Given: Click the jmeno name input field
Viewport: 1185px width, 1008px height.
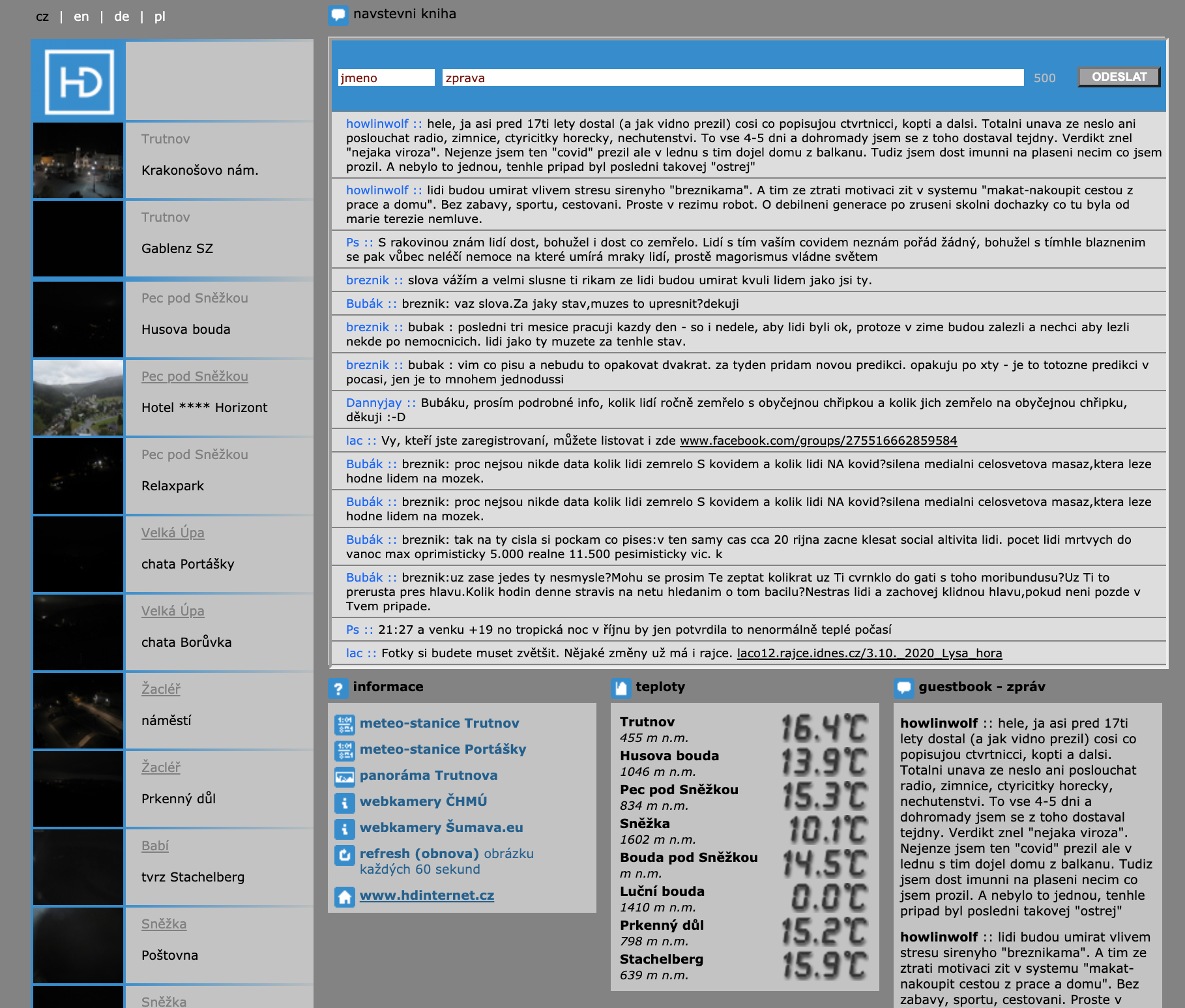Looking at the screenshot, I should tap(386, 78).
